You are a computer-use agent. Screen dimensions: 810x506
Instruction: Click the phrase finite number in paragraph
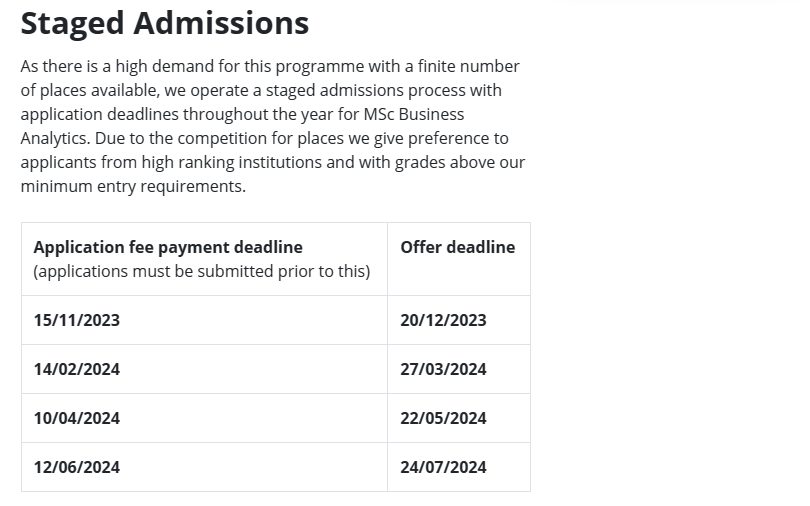(469, 67)
